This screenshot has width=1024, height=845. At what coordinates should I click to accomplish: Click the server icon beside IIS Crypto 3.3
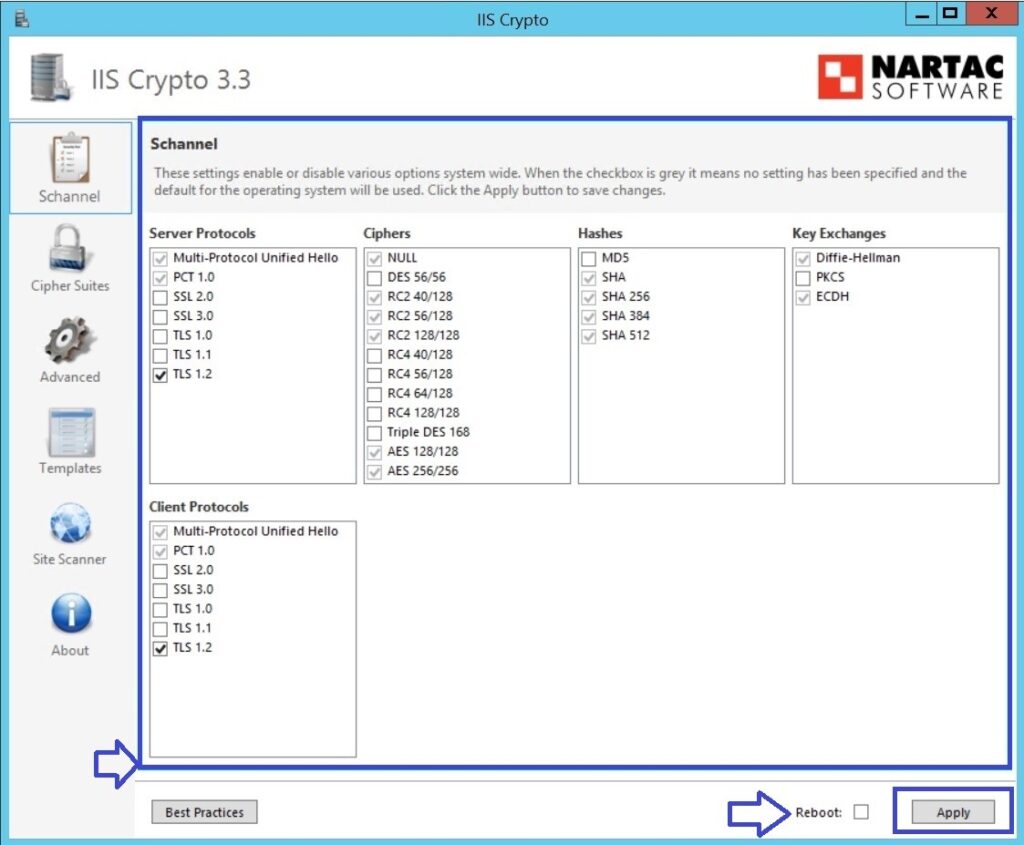(x=50, y=78)
